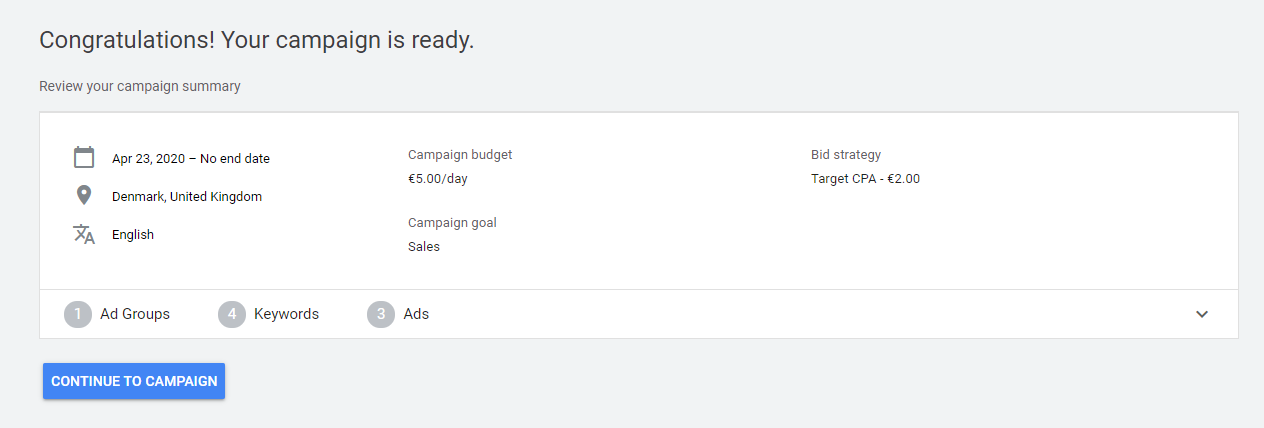Click the Target CPA bid strategy value
1264x428 pixels.
(865, 179)
